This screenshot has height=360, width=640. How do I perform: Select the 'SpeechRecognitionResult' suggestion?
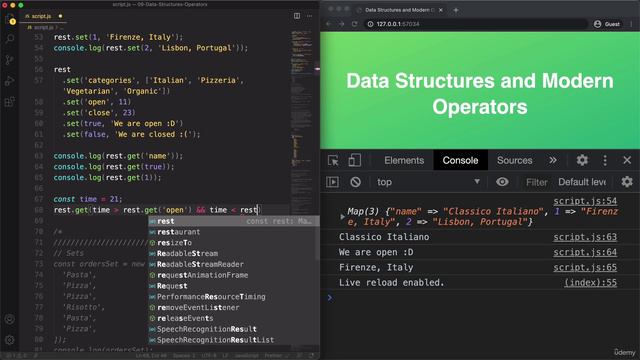click(233, 329)
